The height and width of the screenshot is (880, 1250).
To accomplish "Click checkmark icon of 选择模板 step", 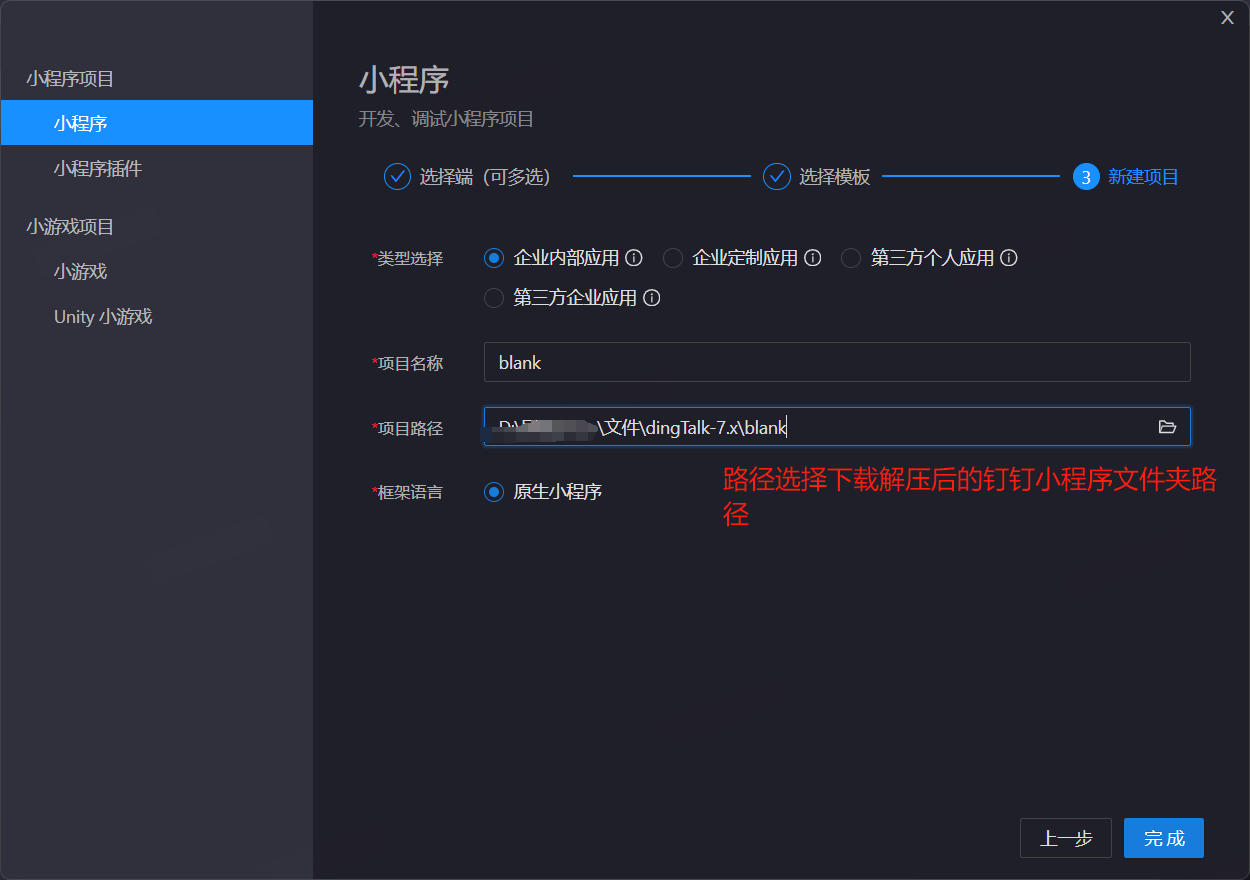I will 776,177.
